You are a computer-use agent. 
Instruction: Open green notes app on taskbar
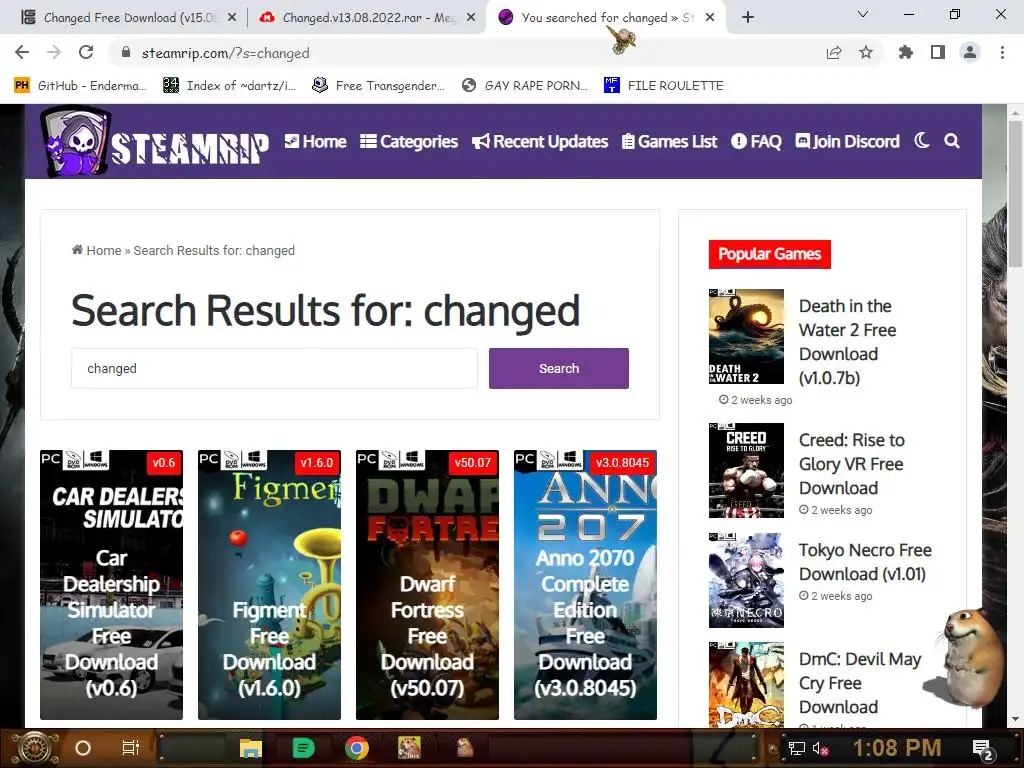click(304, 748)
